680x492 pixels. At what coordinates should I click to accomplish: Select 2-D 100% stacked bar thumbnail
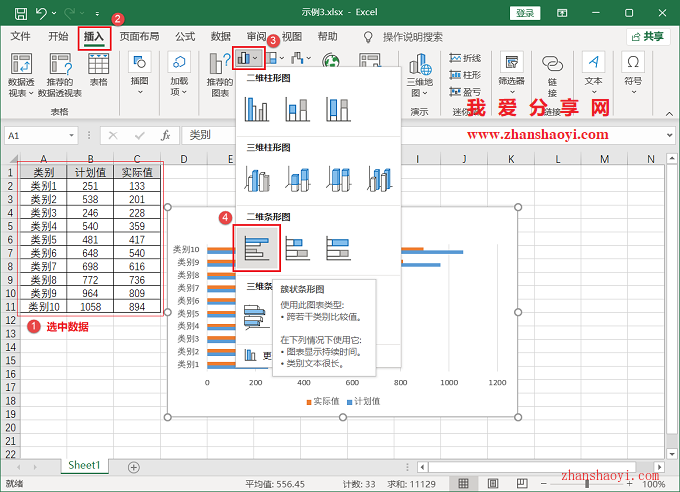(x=338, y=248)
